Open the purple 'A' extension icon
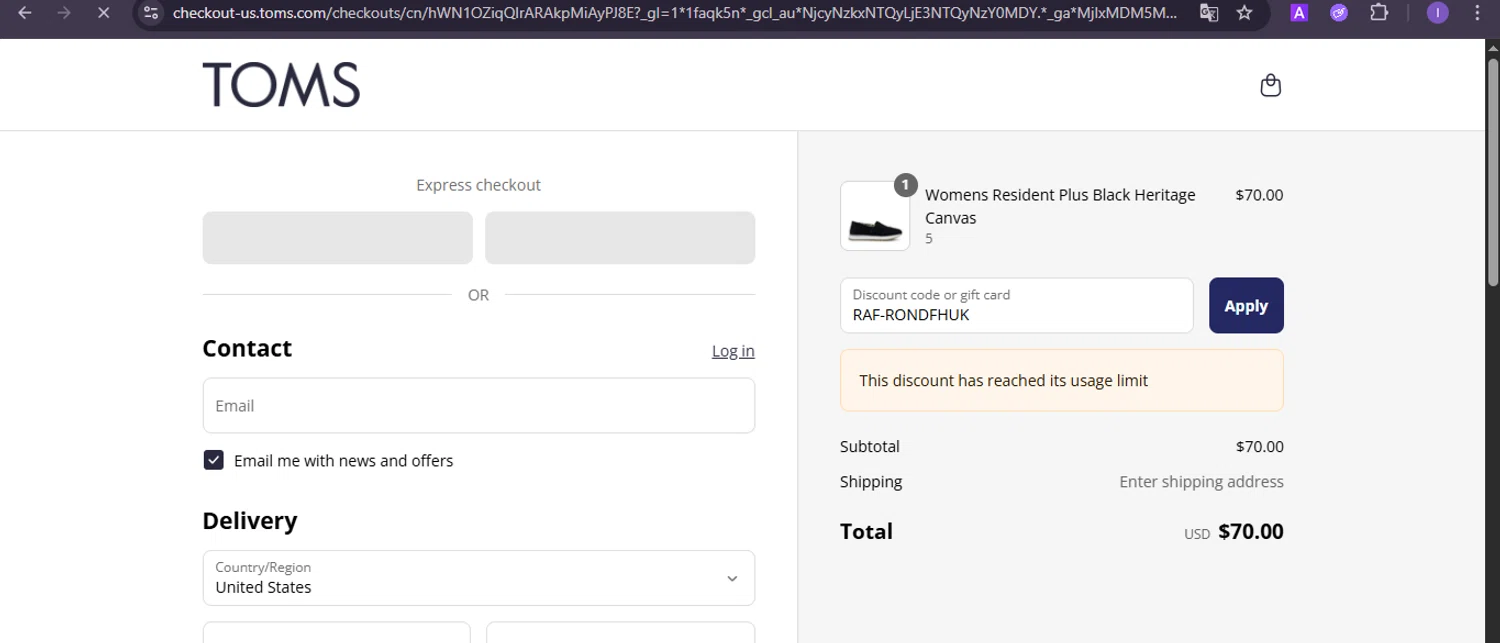 coord(1299,13)
